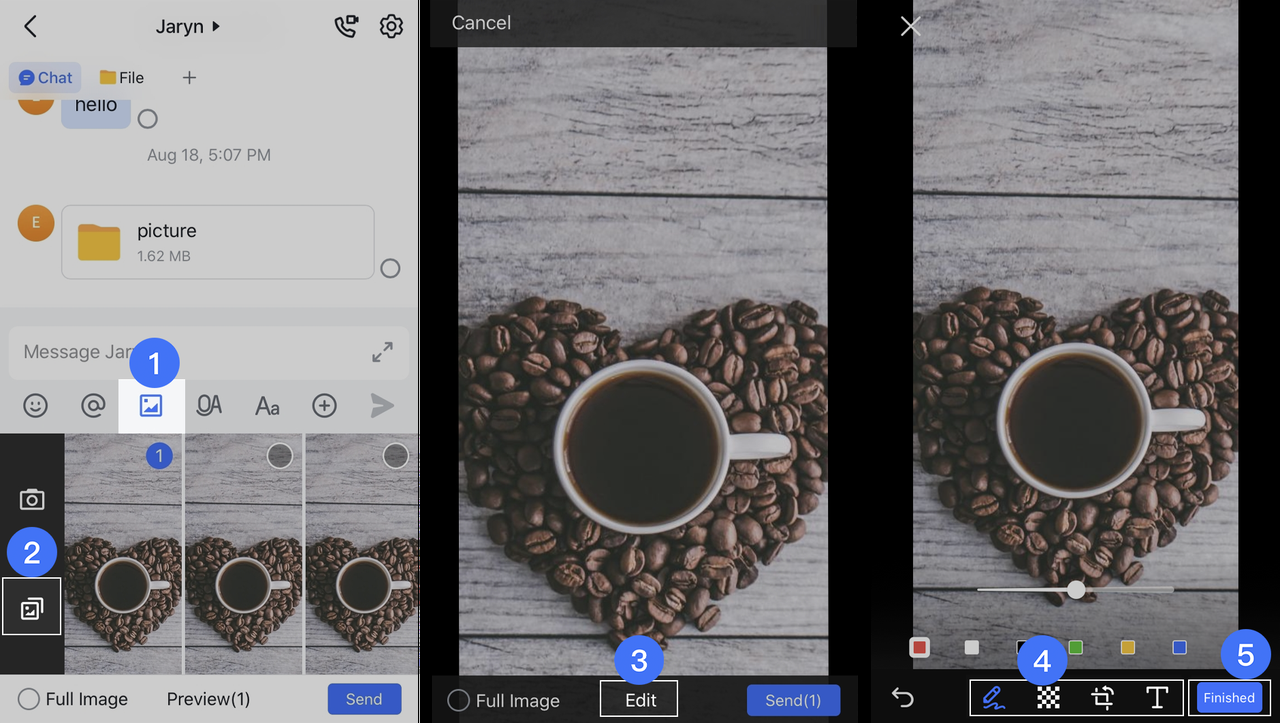The width and height of the screenshot is (1280, 723).
Task: Select the mosaic blur tool
Action: click(x=1048, y=697)
